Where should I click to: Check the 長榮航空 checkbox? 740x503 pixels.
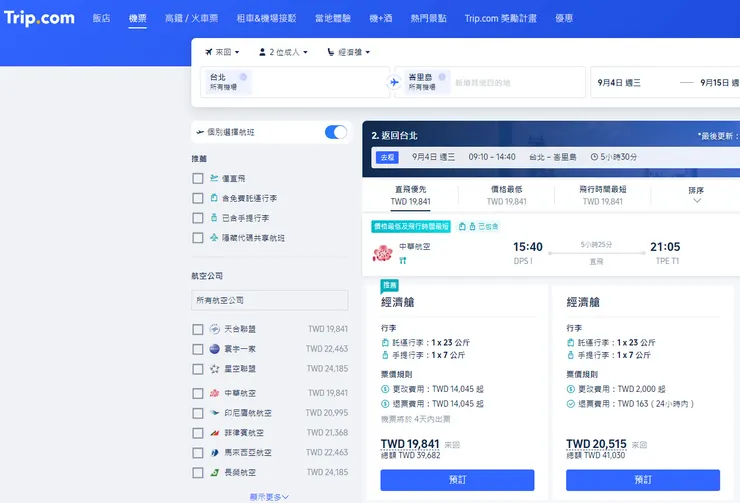point(198,473)
